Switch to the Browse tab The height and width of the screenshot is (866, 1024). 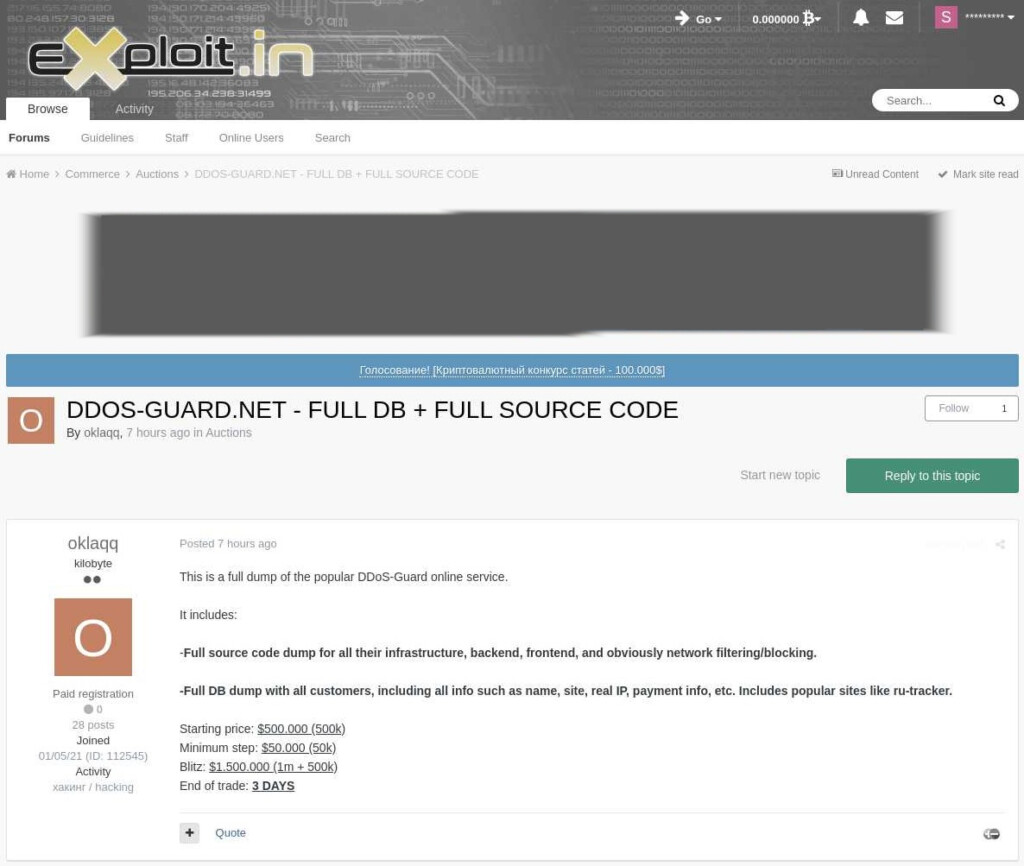(48, 109)
